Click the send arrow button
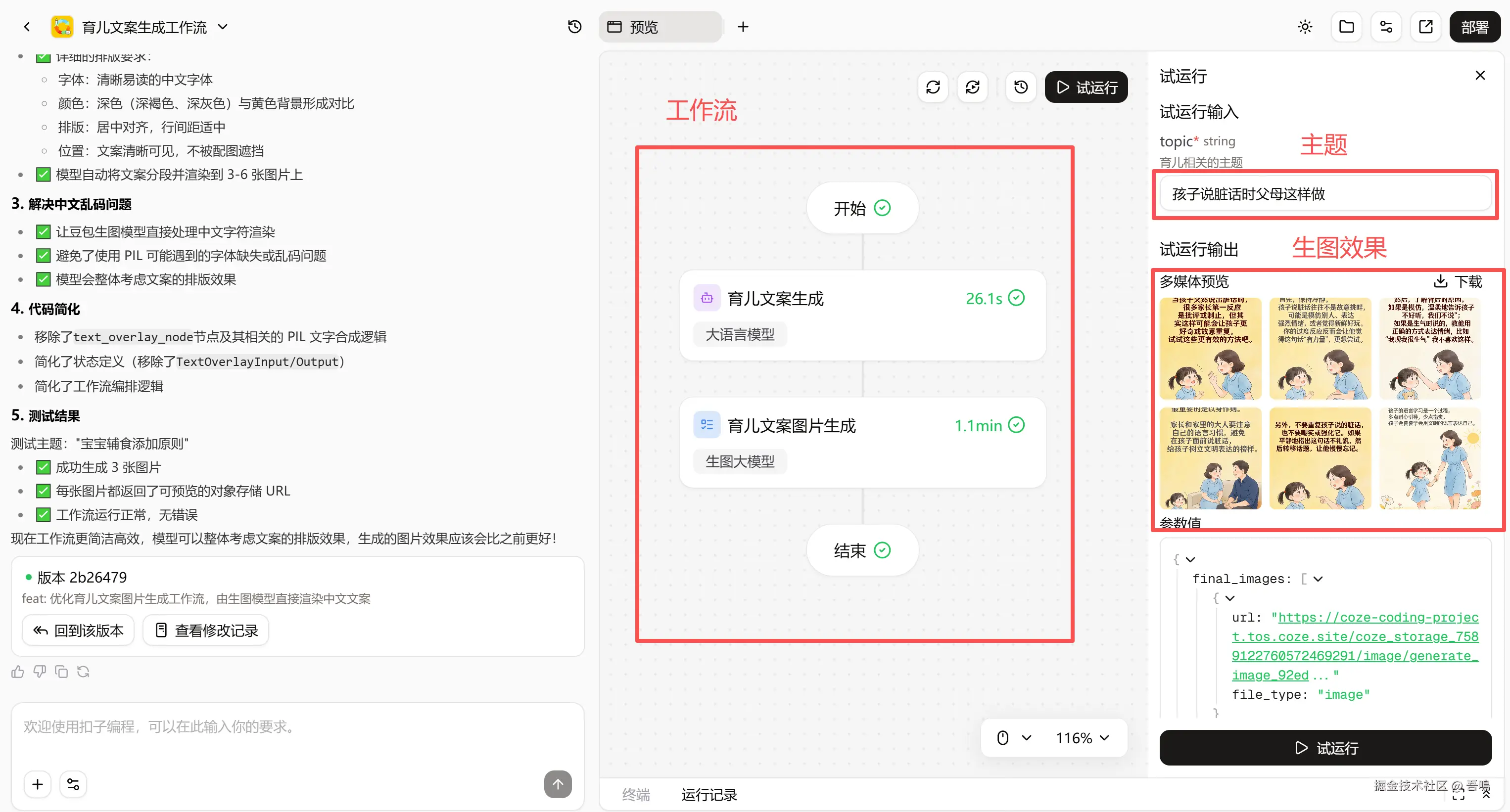Viewport: 1510px width, 812px height. pos(558,784)
